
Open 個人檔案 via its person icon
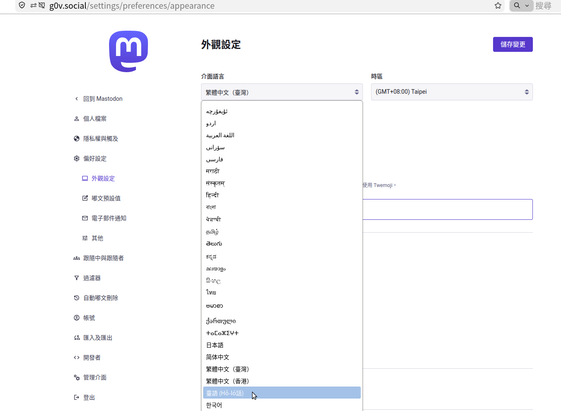76,119
